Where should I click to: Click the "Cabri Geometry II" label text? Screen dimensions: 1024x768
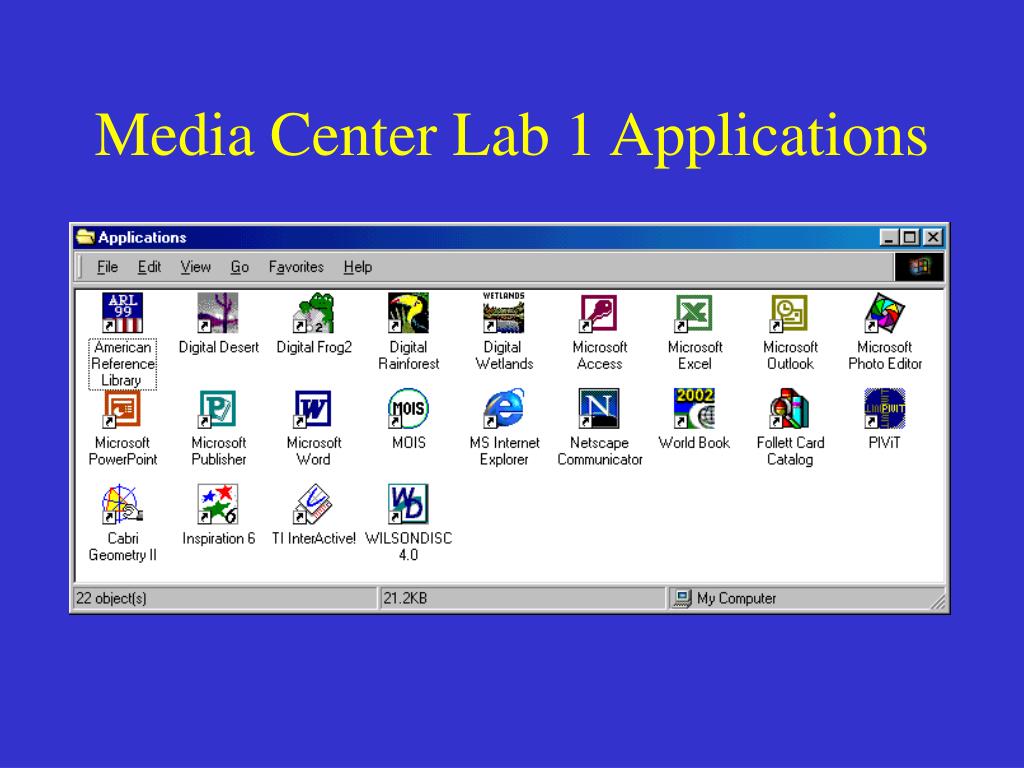tap(123, 547)
